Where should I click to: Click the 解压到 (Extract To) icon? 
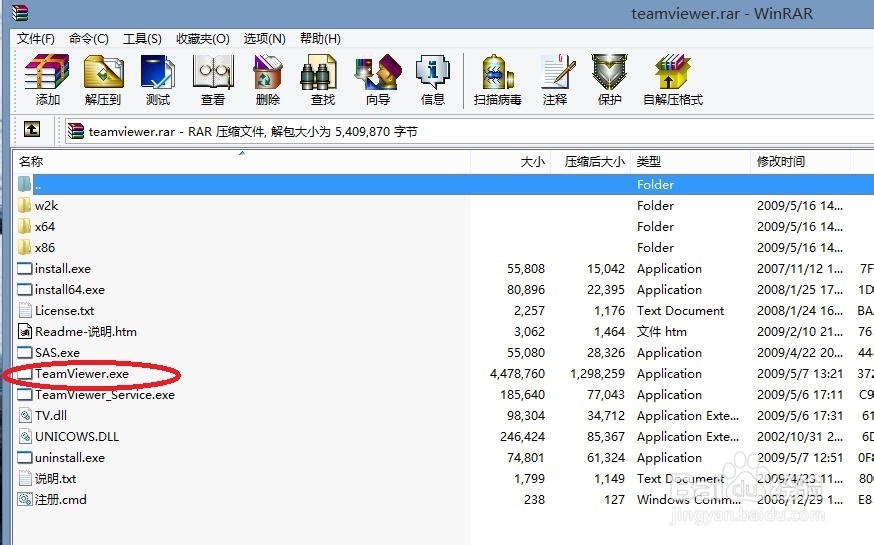[103, 71]
